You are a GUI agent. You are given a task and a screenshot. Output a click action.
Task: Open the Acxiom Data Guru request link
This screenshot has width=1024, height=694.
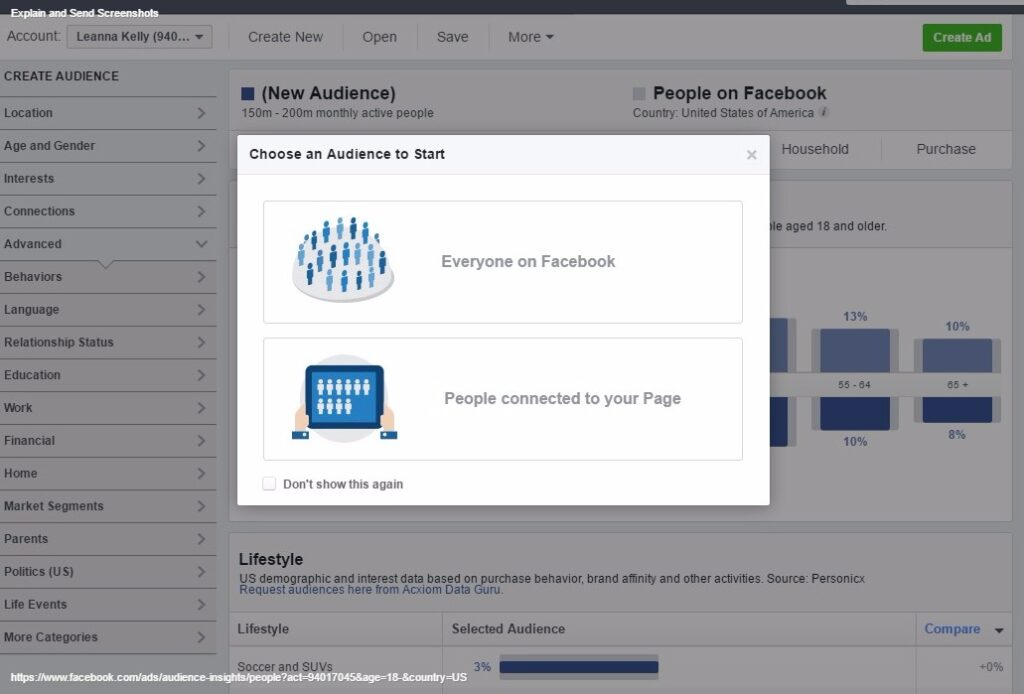click(x=371, y=590)
